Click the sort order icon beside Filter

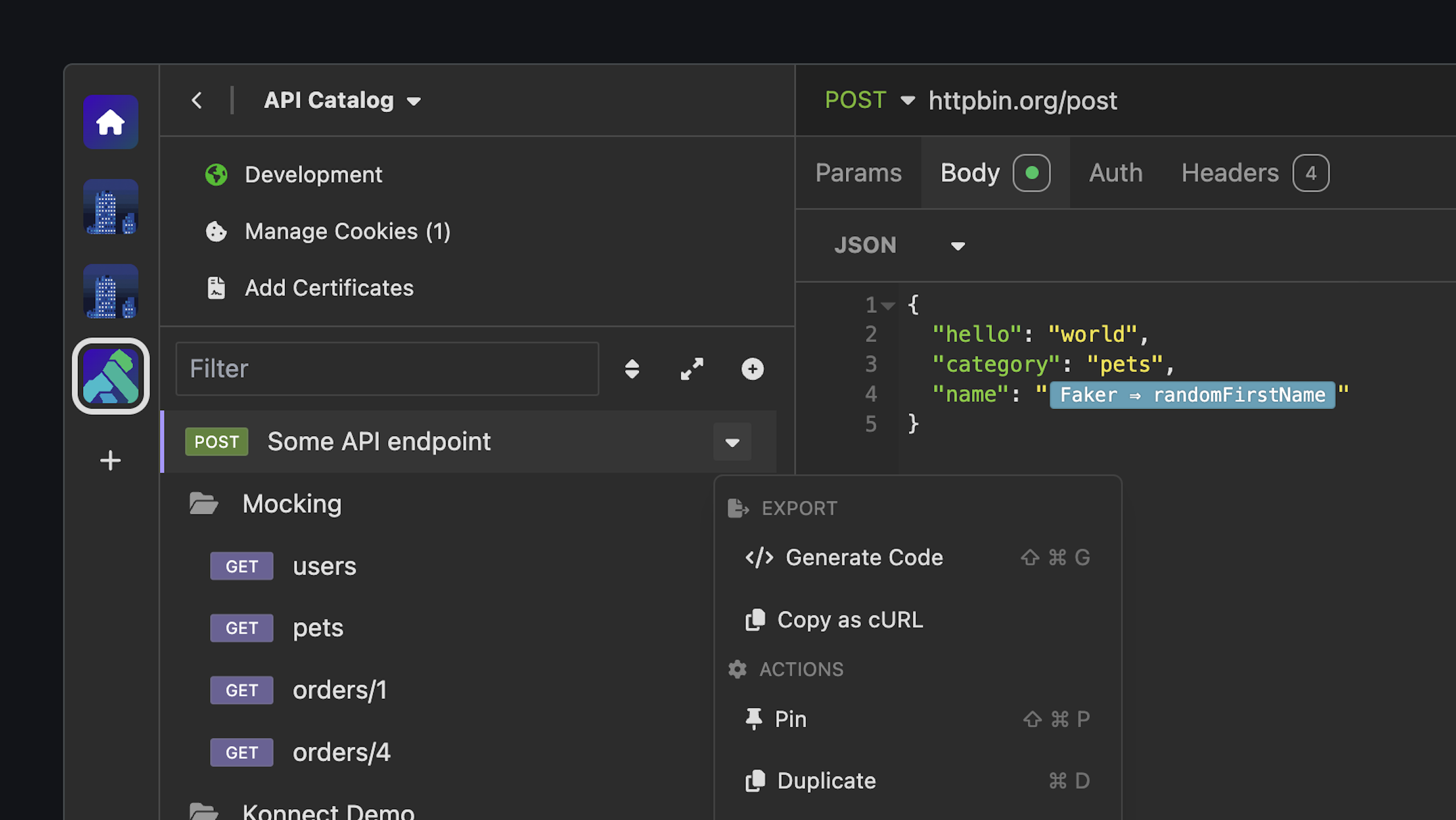632,369
